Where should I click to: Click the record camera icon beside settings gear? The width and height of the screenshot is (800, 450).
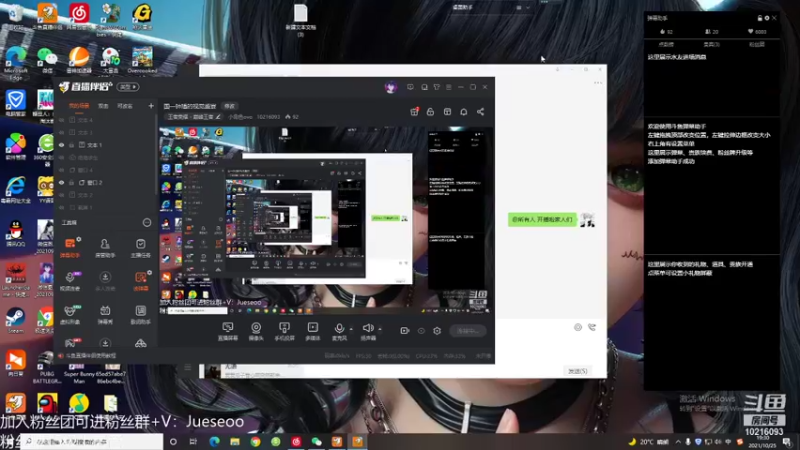[405, 331]
